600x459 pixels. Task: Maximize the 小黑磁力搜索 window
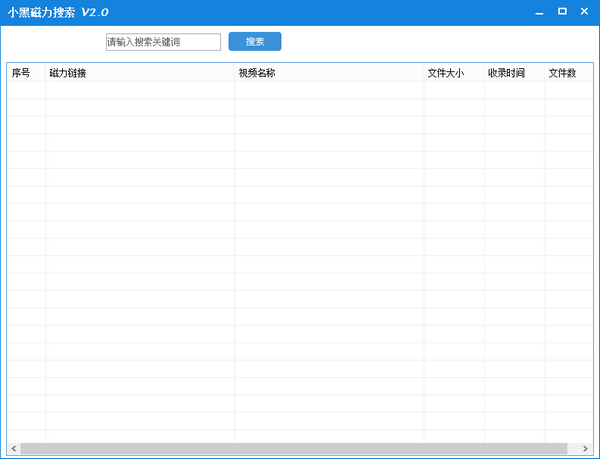(562, 12)
